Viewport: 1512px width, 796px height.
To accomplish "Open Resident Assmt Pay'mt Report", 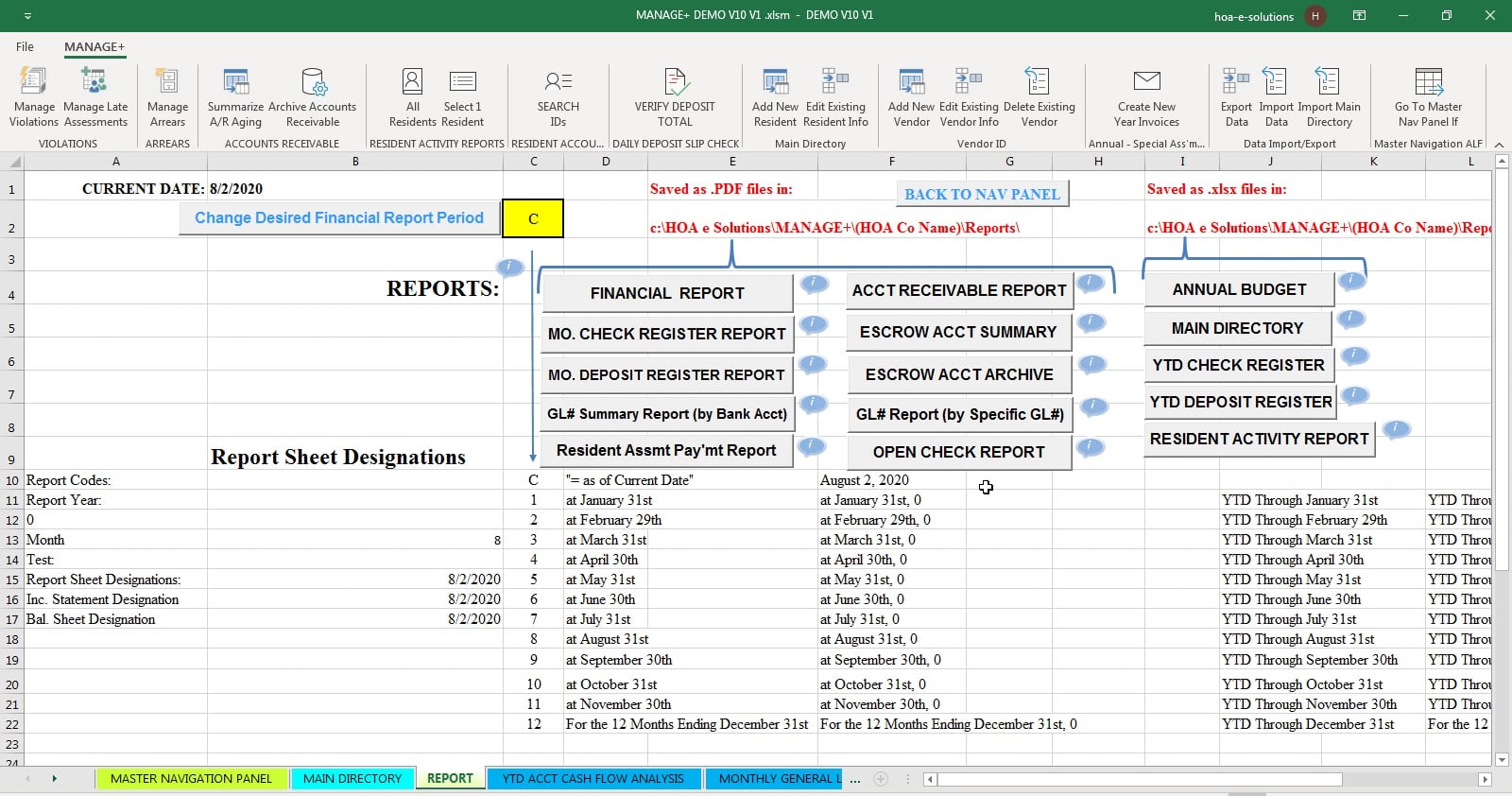I will tap(667, 451).
